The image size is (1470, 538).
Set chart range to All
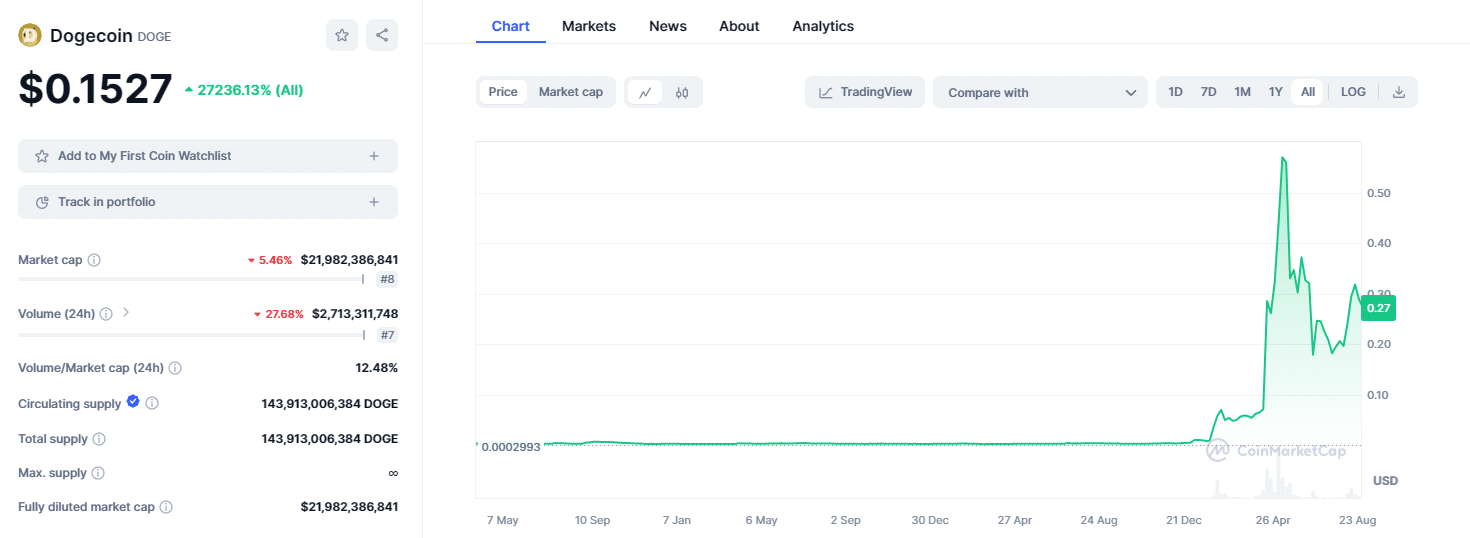click(x=1308, y=92)
